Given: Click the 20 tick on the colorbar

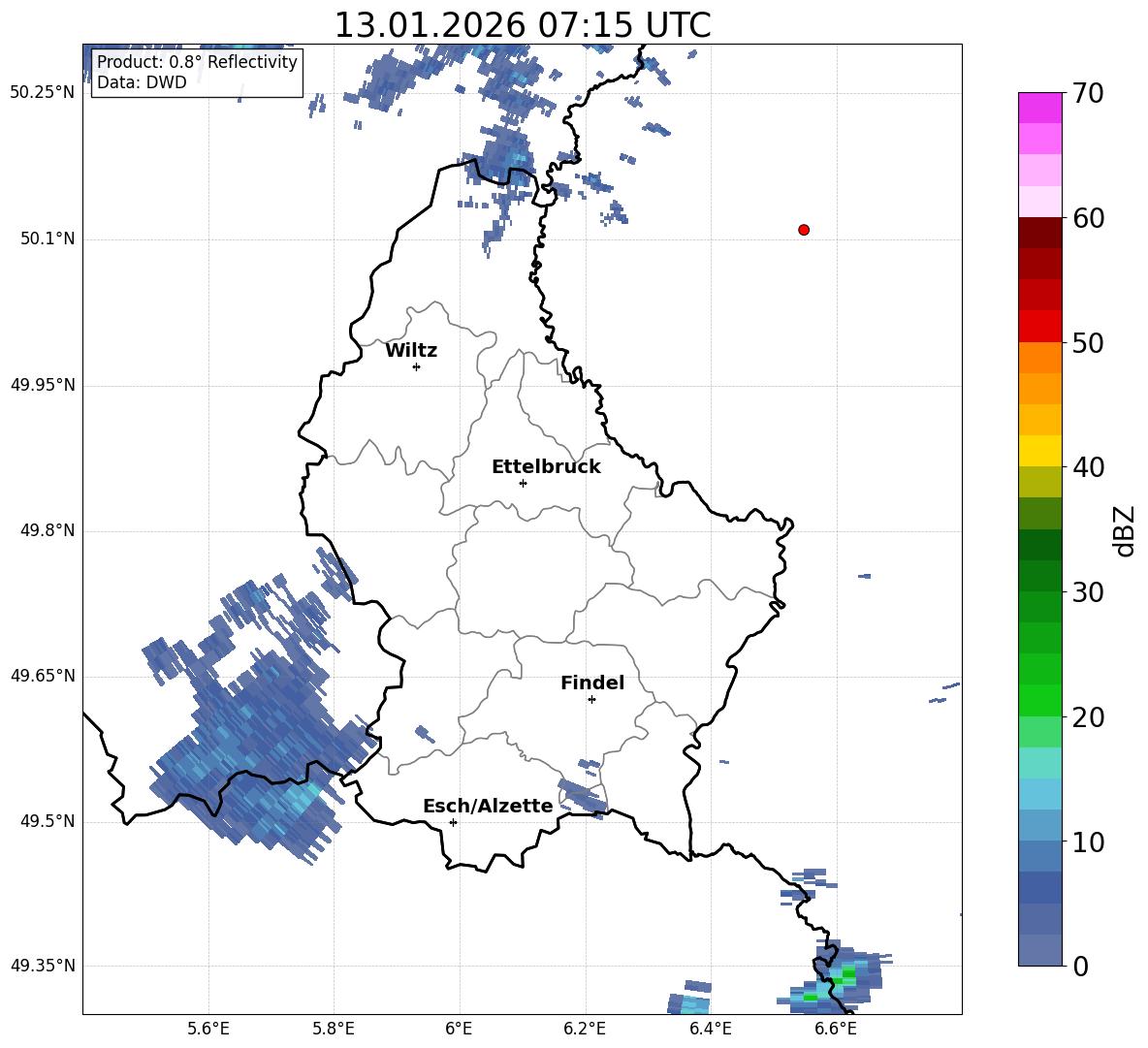Looking at the screenshot, I should [1088, 717].
